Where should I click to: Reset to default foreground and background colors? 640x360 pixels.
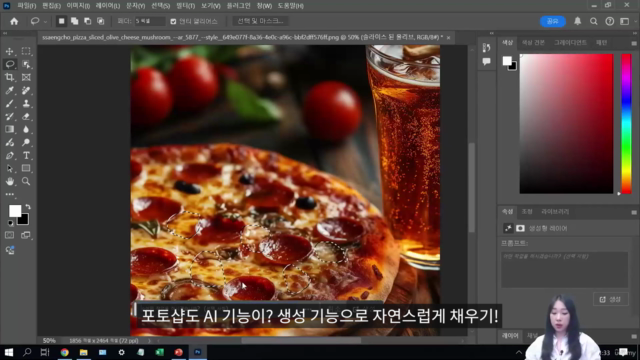[10, 223]
